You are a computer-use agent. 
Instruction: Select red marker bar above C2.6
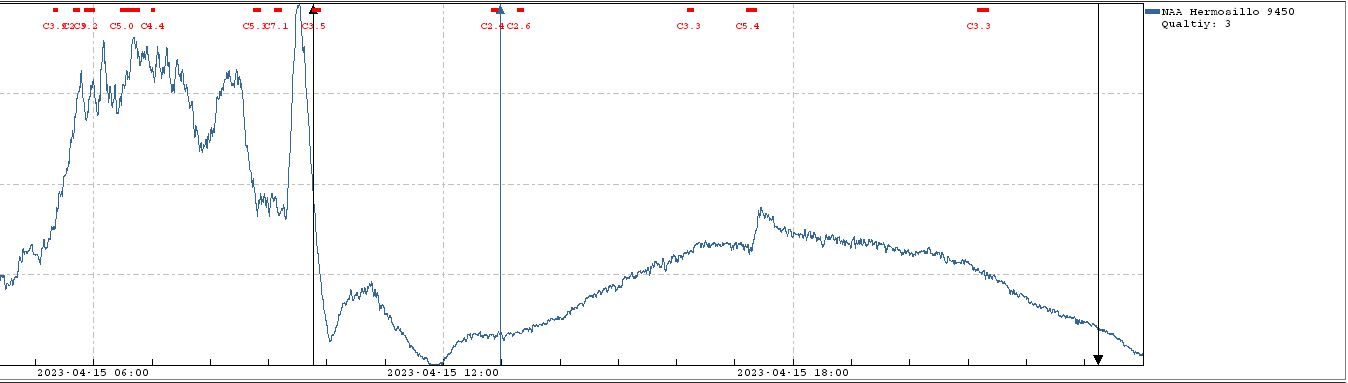tap(520, 10)
